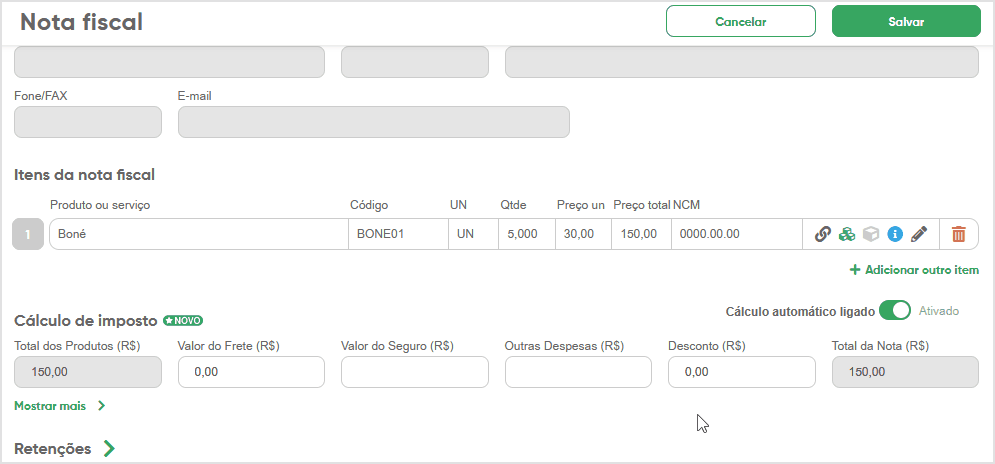
Task: Delete the Boné item with trash icon
Action: tap(959, 234)
